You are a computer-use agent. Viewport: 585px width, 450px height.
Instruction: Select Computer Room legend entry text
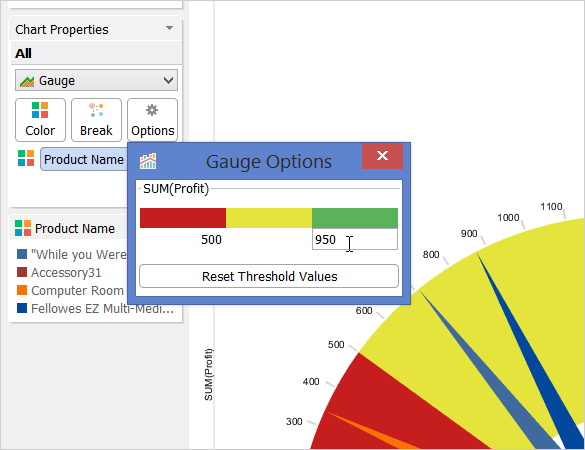click(x=77, y=290)
